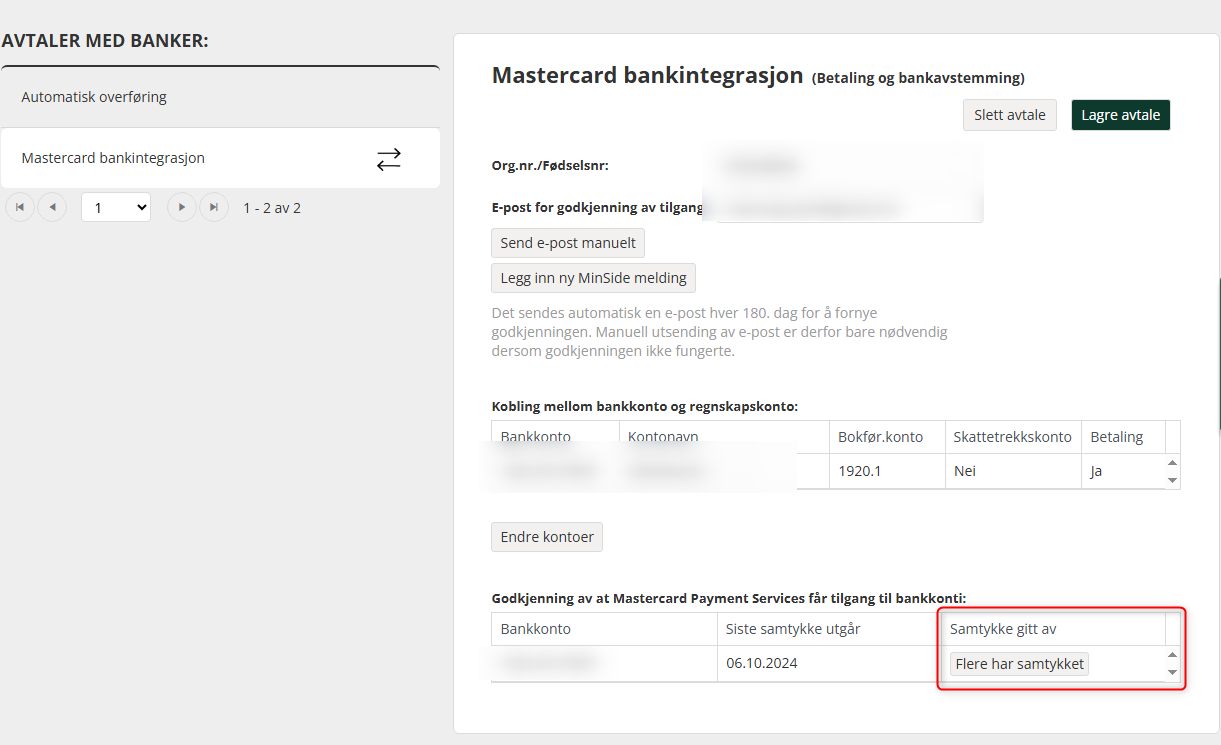Screen dimensions: 1221x745
Task: Click the transfer arrows icon beside Mastercard bankintegrasjon
Action: pos(388,159)
